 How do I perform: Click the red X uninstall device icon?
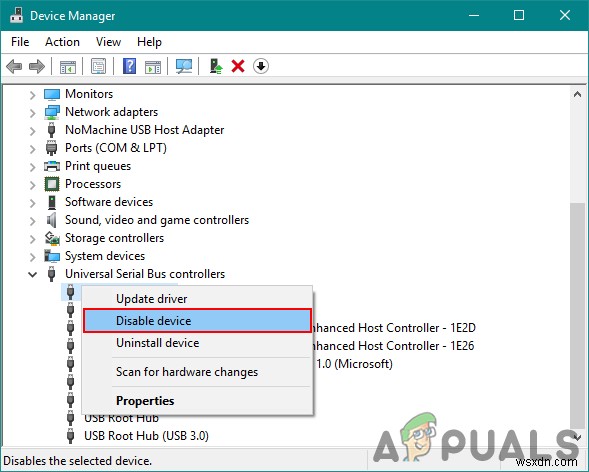(238, 66)
